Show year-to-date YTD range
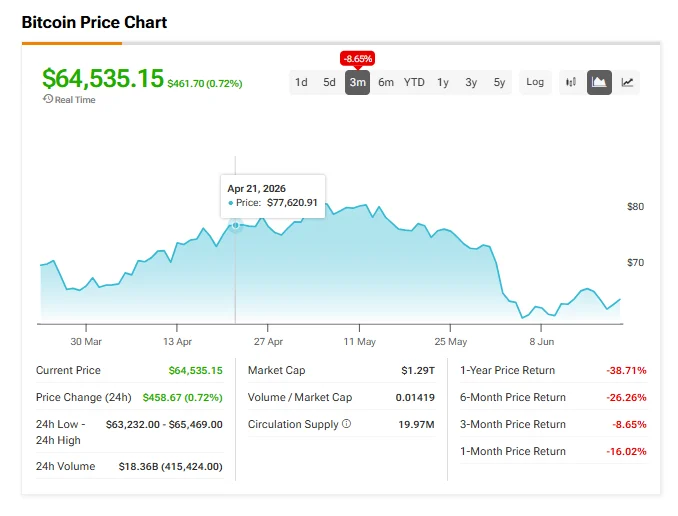The width and height of the screenshot is (678, 516). pos(414,82)
